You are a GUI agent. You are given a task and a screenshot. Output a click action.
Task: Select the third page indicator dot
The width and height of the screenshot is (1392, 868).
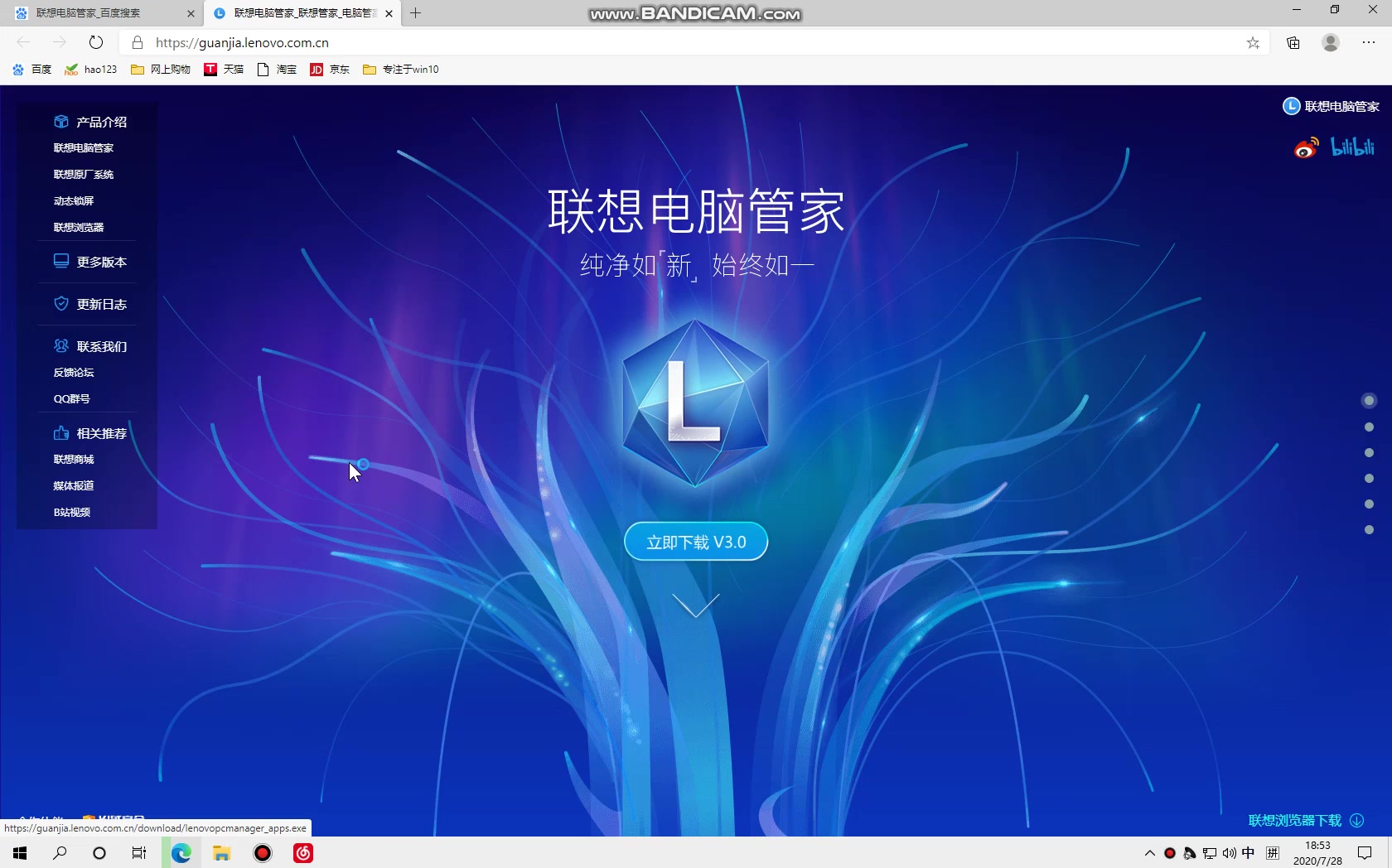(1369, 453)
